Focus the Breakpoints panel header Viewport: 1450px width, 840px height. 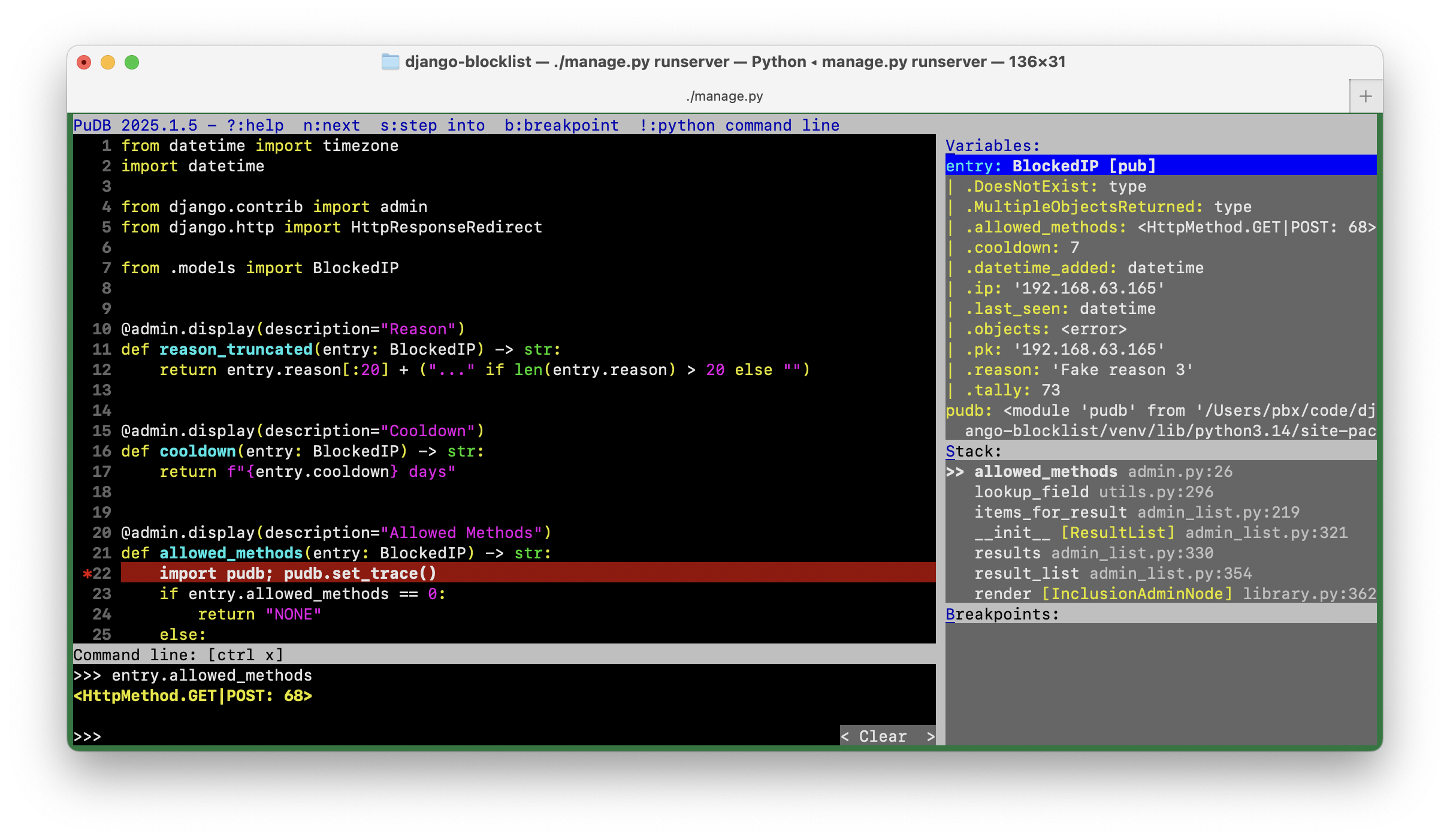[1002, 614]
